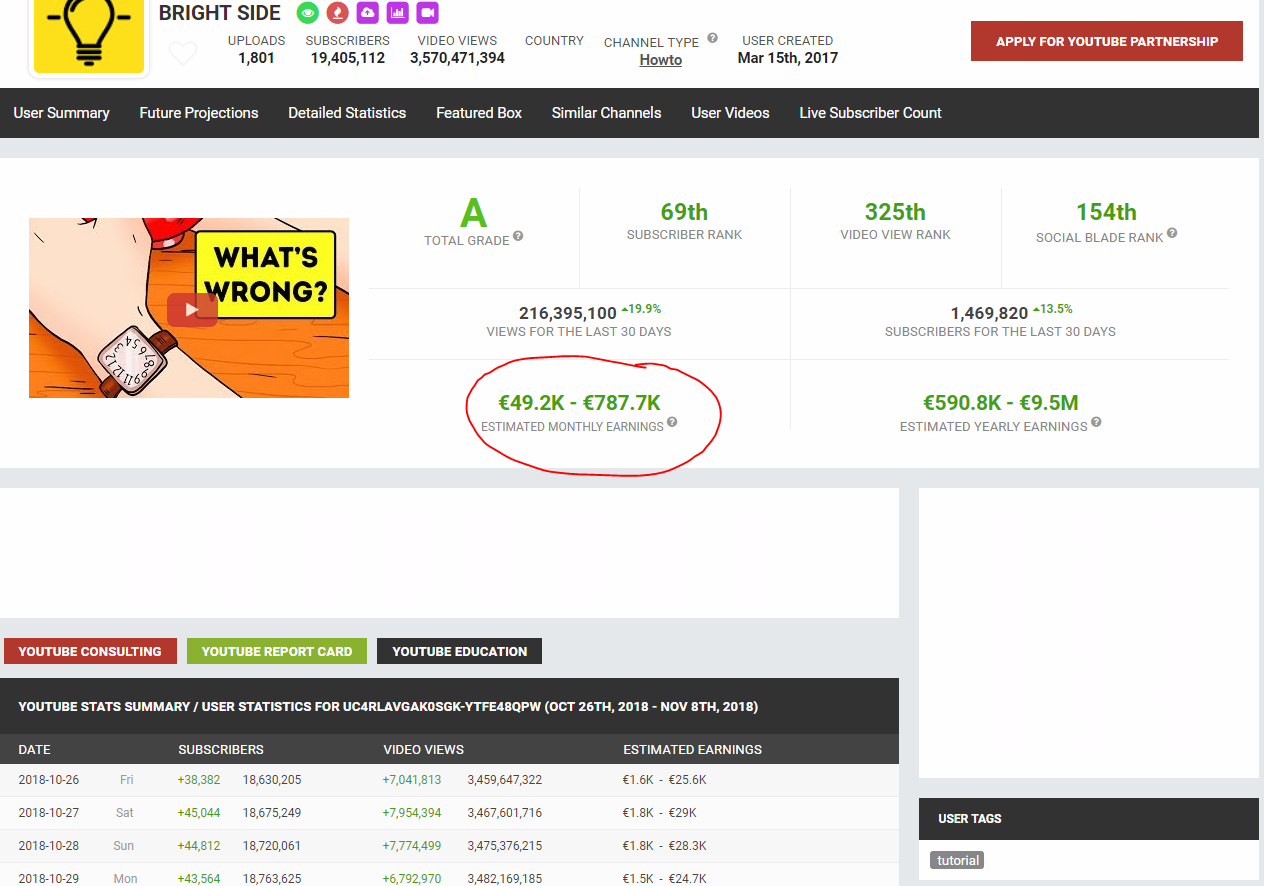Go to the Detailed Statistics tab
The image size is (1264, 886).
(347, 113)
